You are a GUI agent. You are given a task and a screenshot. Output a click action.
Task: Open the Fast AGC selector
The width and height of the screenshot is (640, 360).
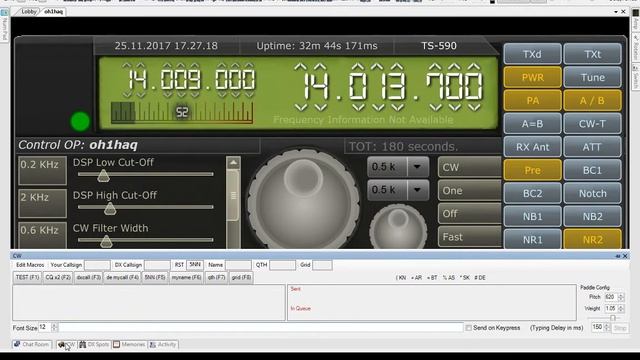(x=470, y=237)
